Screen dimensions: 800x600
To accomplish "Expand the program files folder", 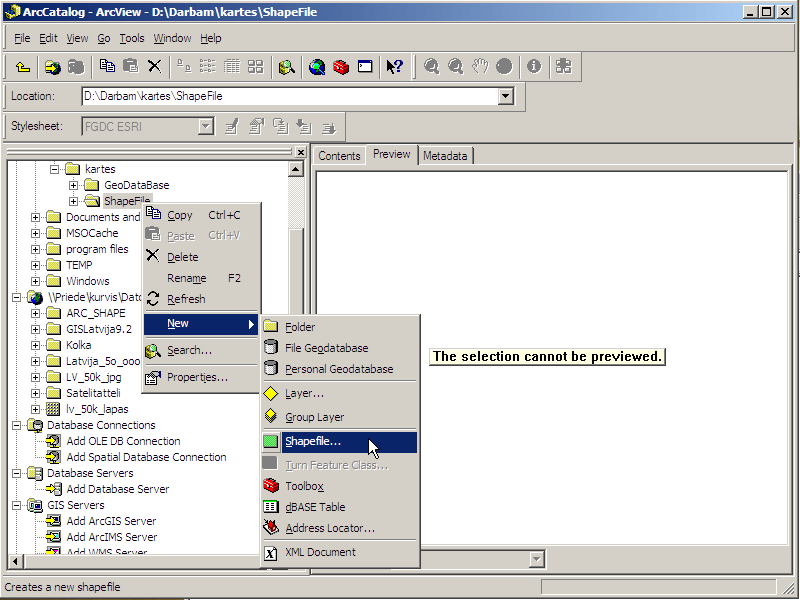I will tap(35, 249).
